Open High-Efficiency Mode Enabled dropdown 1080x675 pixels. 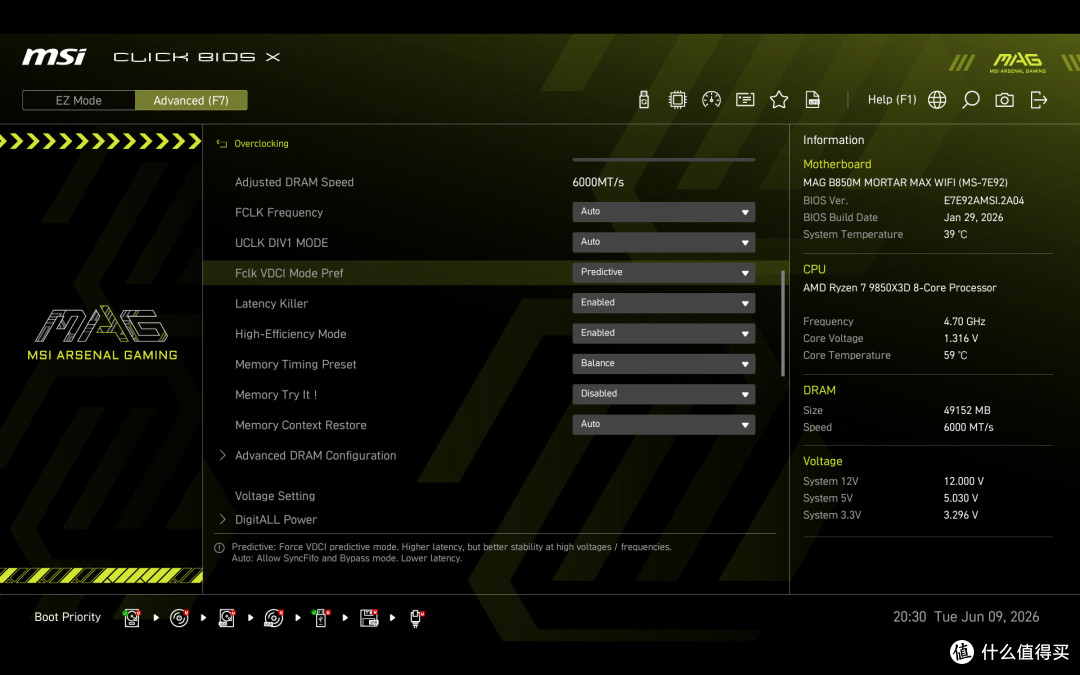tap(663, 333)
